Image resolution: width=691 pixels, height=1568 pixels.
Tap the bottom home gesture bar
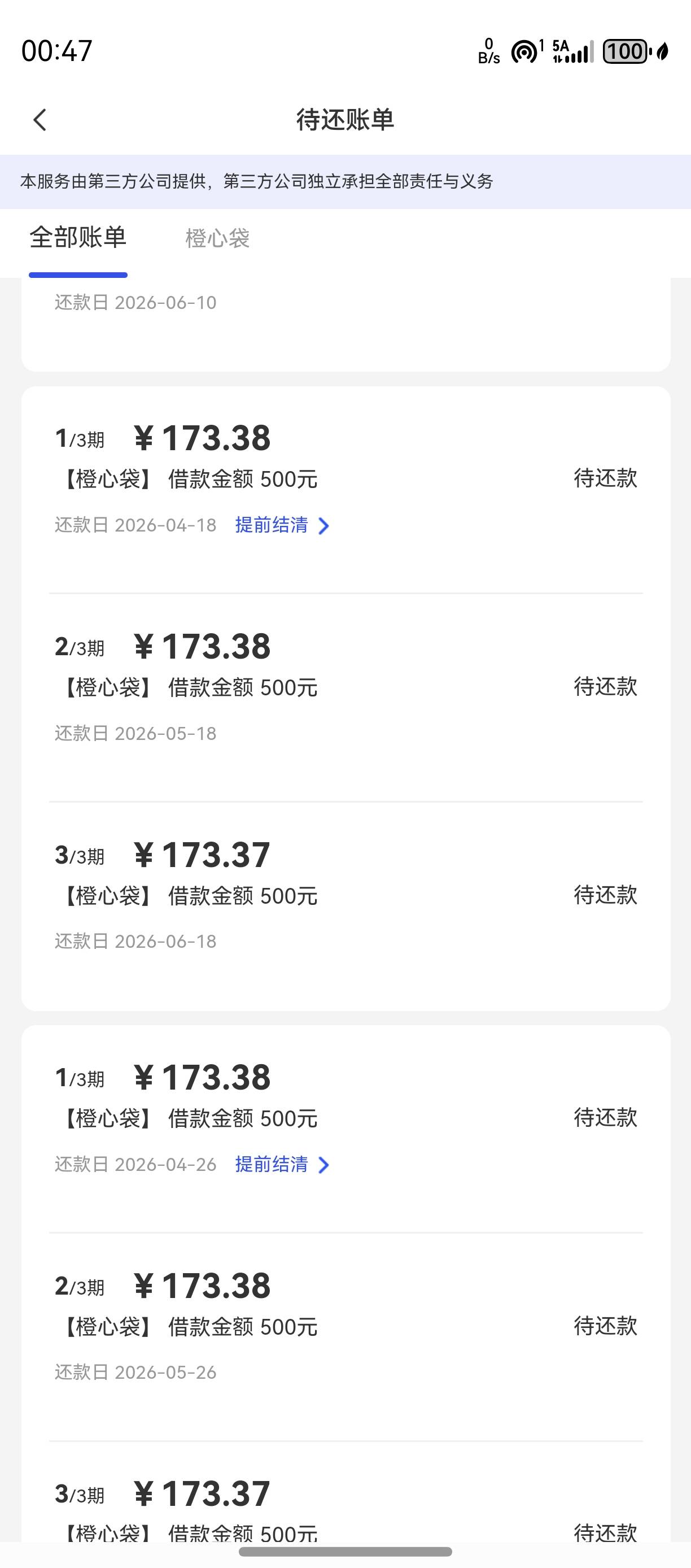345,1552
